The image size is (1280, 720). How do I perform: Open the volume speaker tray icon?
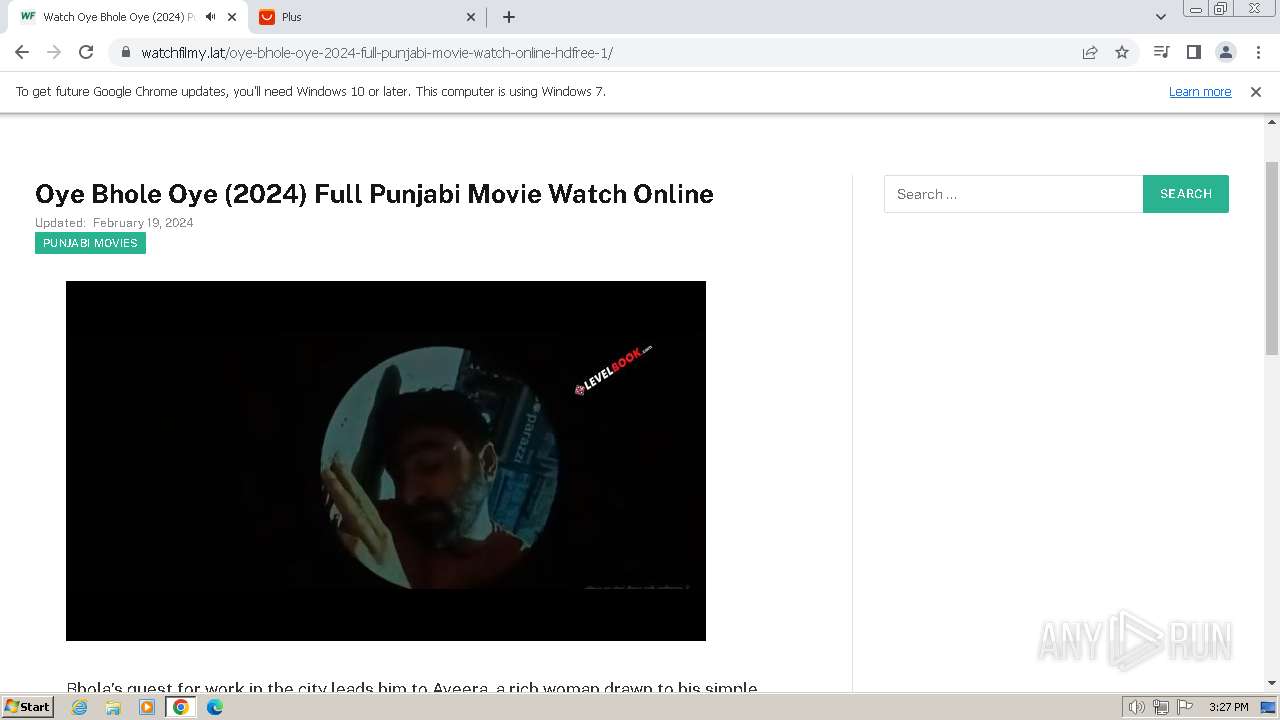tap(1136, 707)
